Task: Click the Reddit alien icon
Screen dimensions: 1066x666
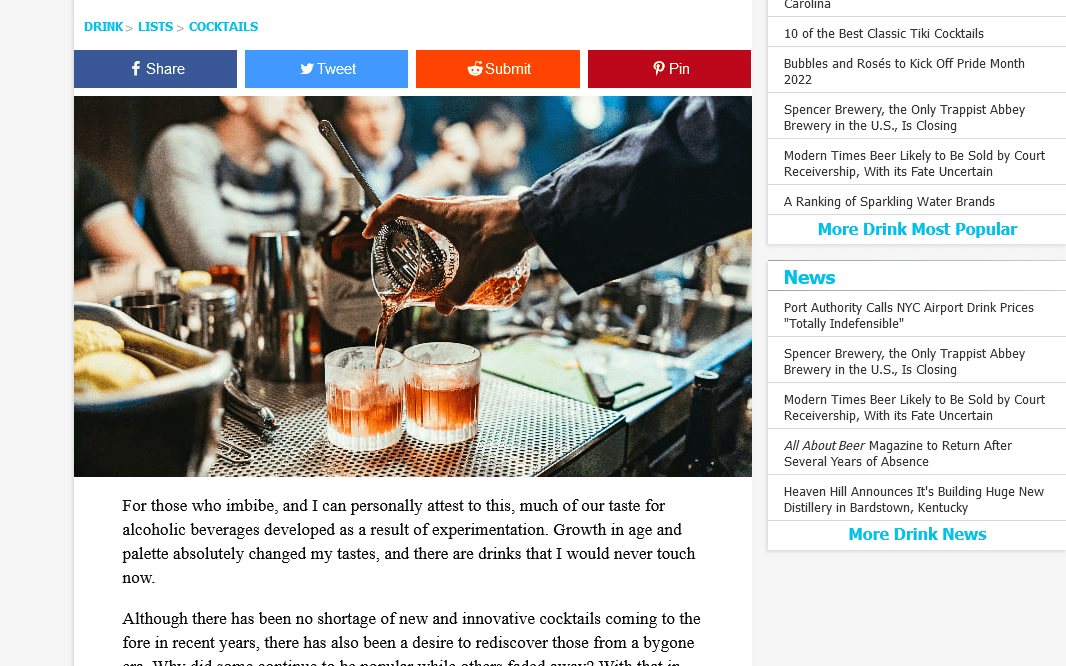Action: [475, 69]
